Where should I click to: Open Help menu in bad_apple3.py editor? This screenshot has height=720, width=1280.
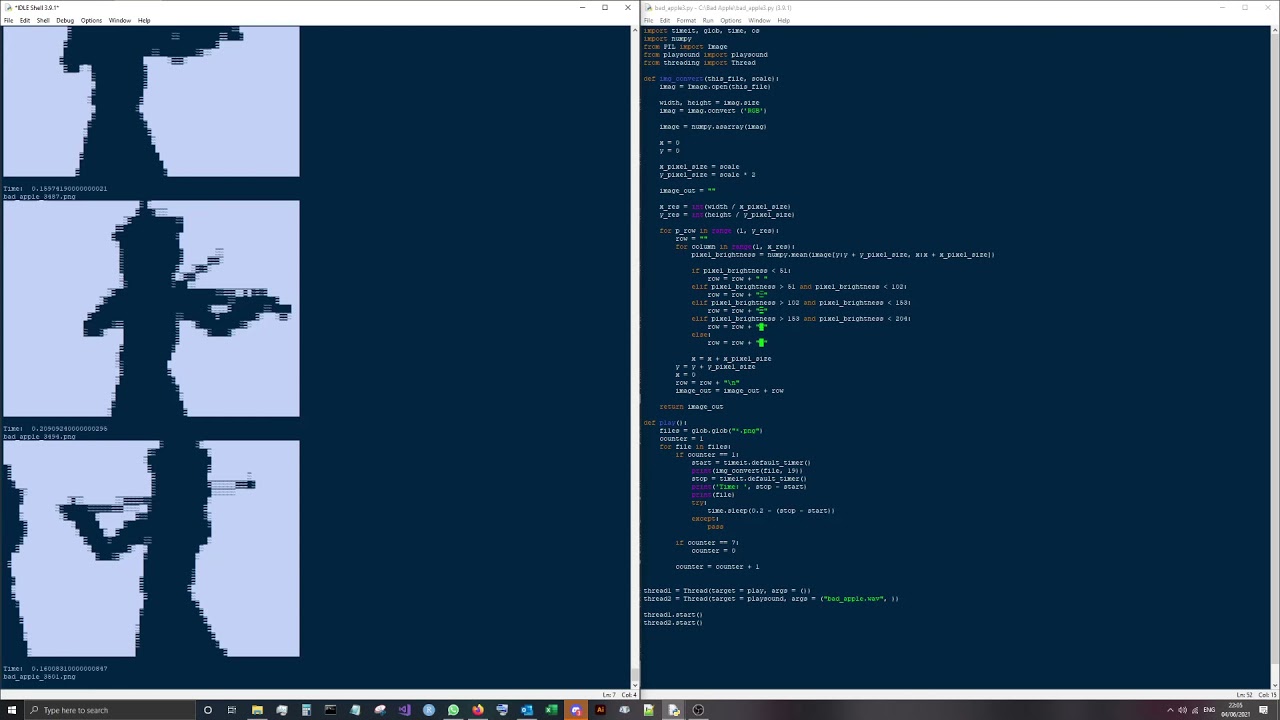click(784, 20)
